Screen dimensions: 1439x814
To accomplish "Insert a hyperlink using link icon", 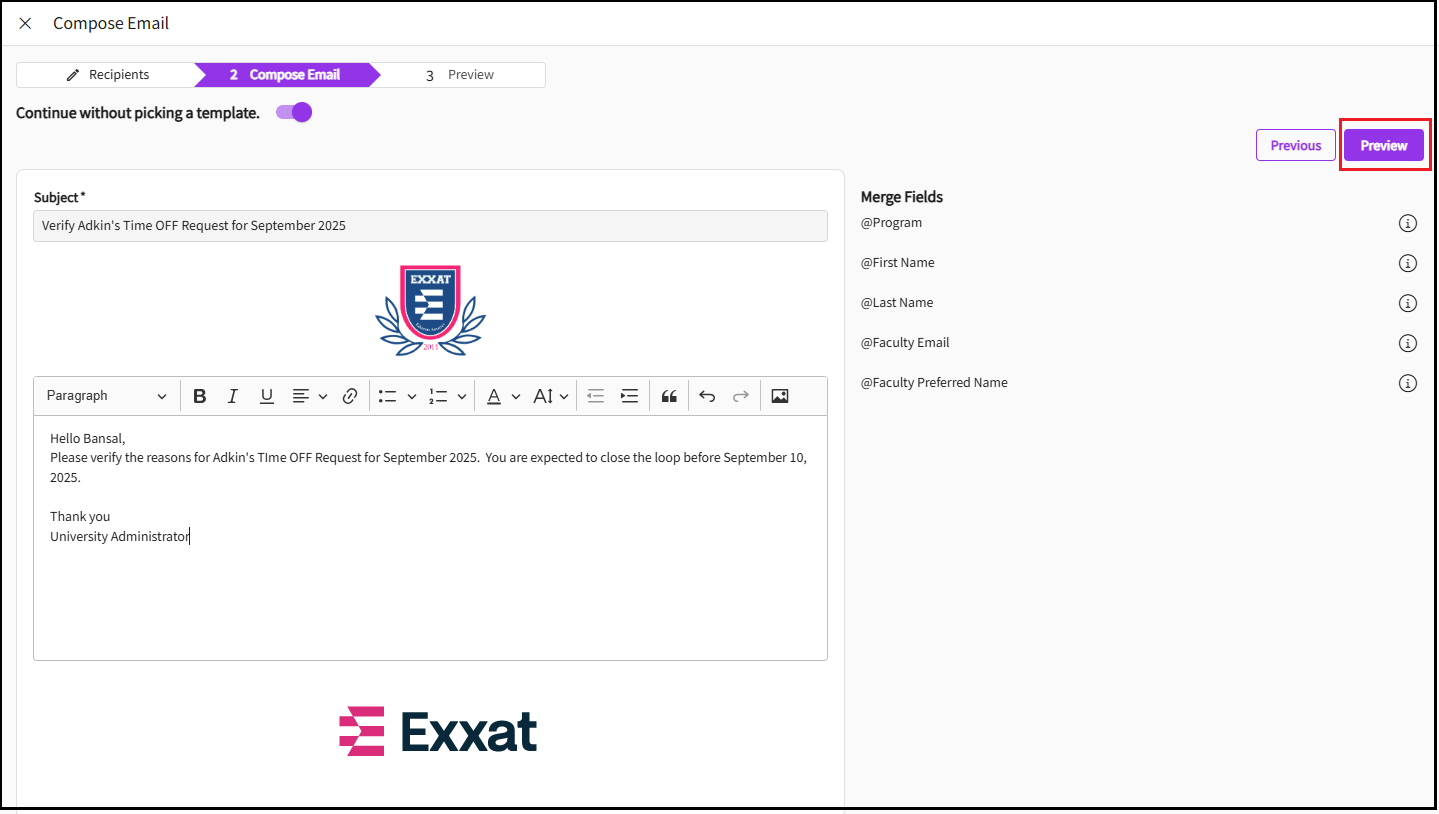I will point(350,396).
